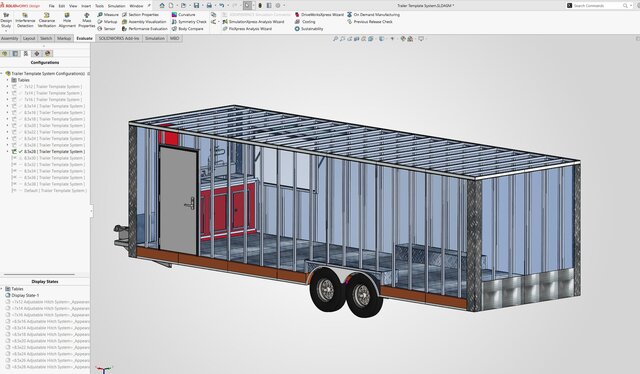The image size is (640, 374).
Task: Open On Demand Manufacturing
Action: 373,14
